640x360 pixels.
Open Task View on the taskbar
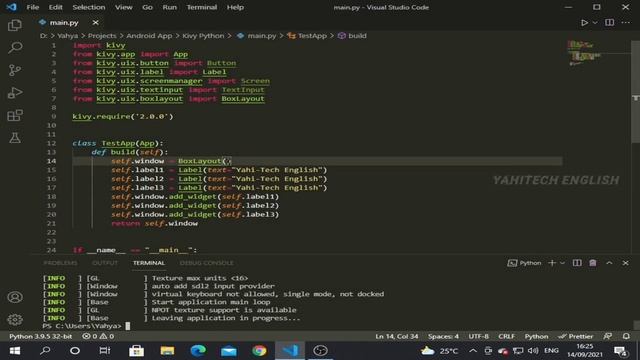click(105, 351)
